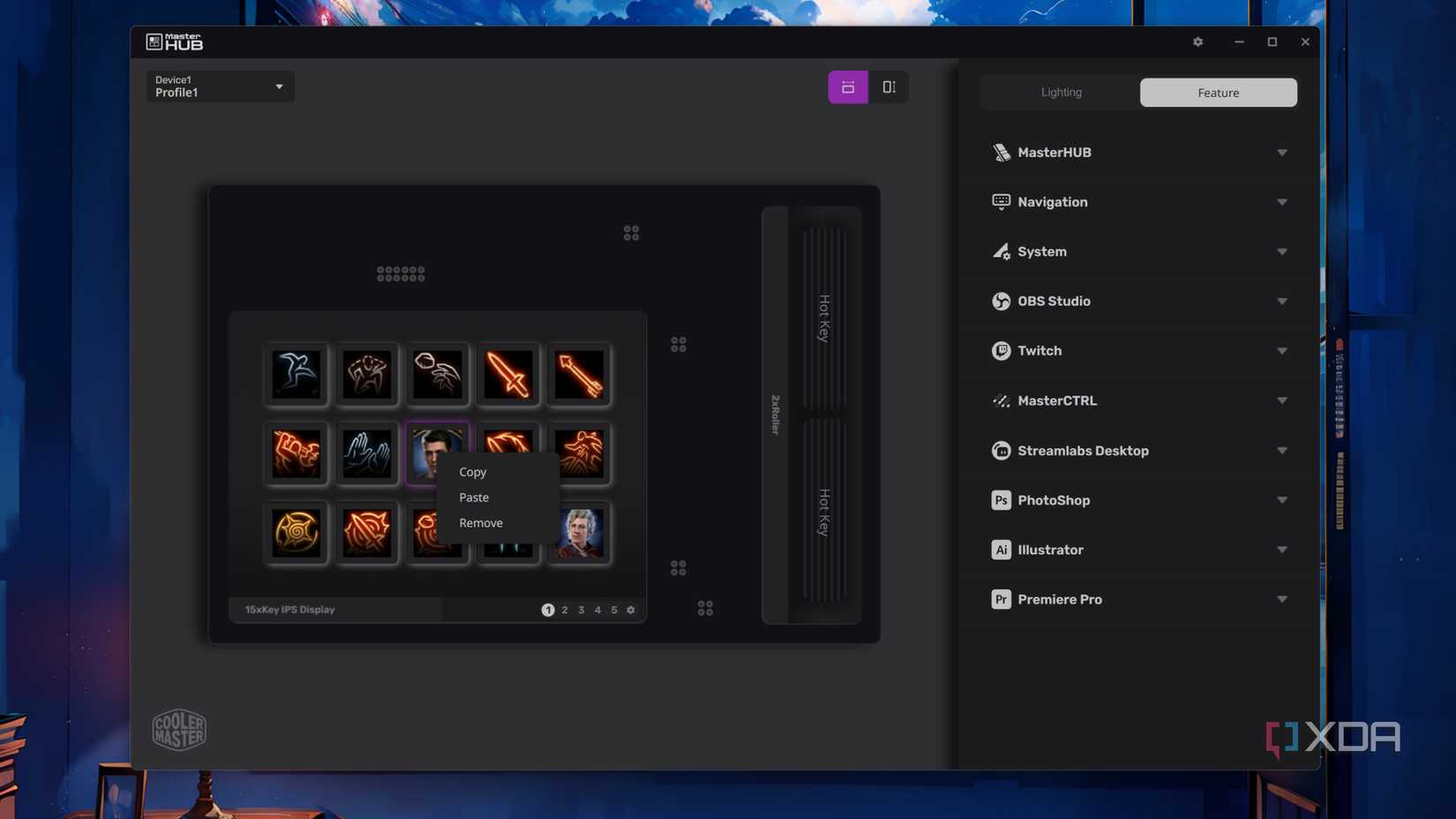Select the upper Hot Key roller
Screen dimensions: 1456x819
pyautogui.click(x=824, y=319)
